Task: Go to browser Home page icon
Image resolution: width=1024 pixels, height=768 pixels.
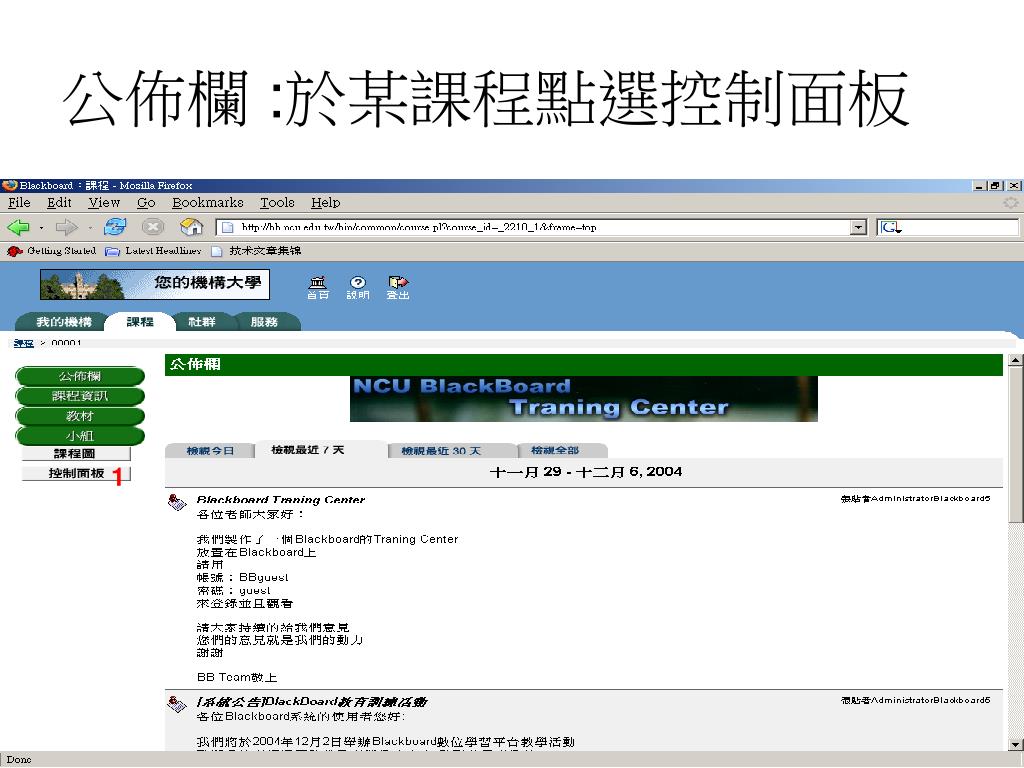Action: pyautogui.click(x=191, y=227)
